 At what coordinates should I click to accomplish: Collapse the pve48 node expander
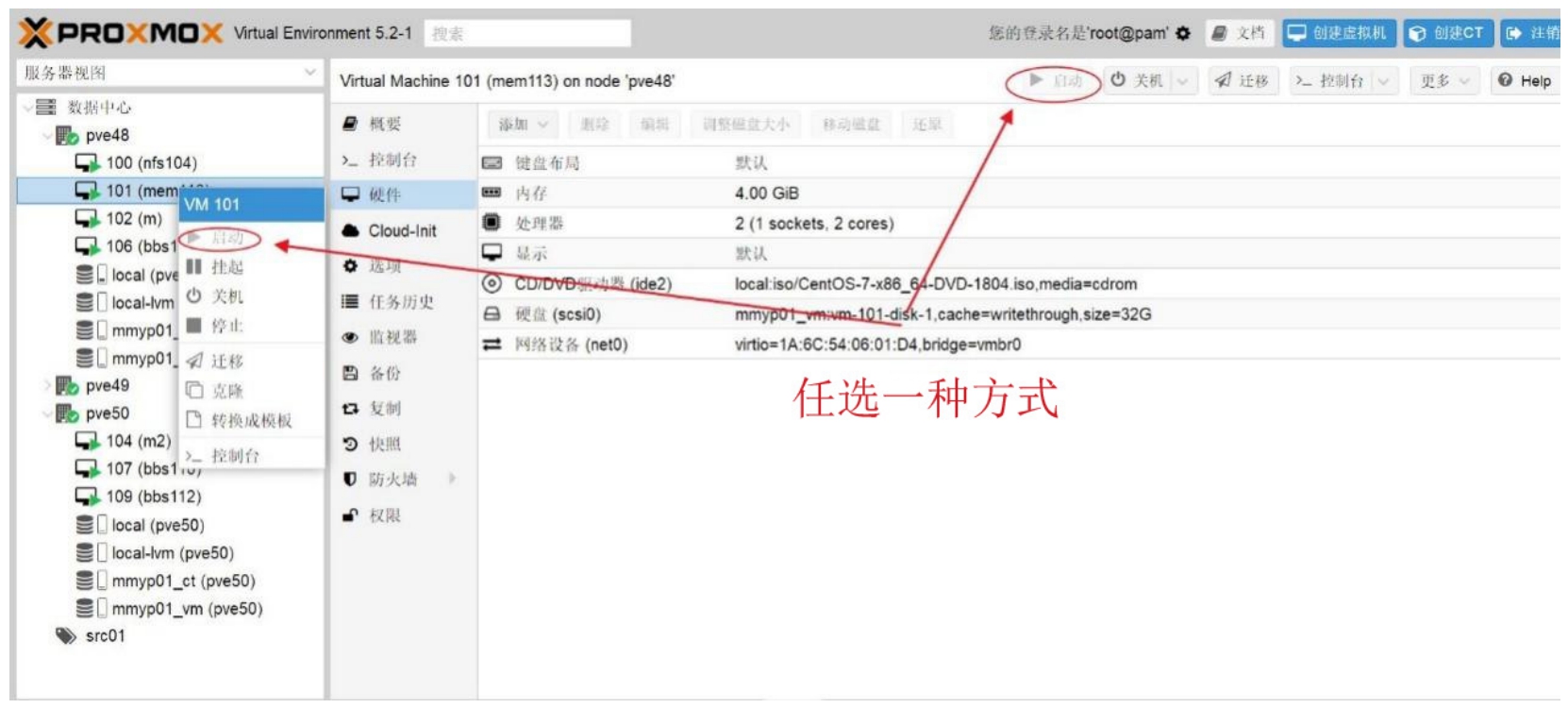click(47, 136)
